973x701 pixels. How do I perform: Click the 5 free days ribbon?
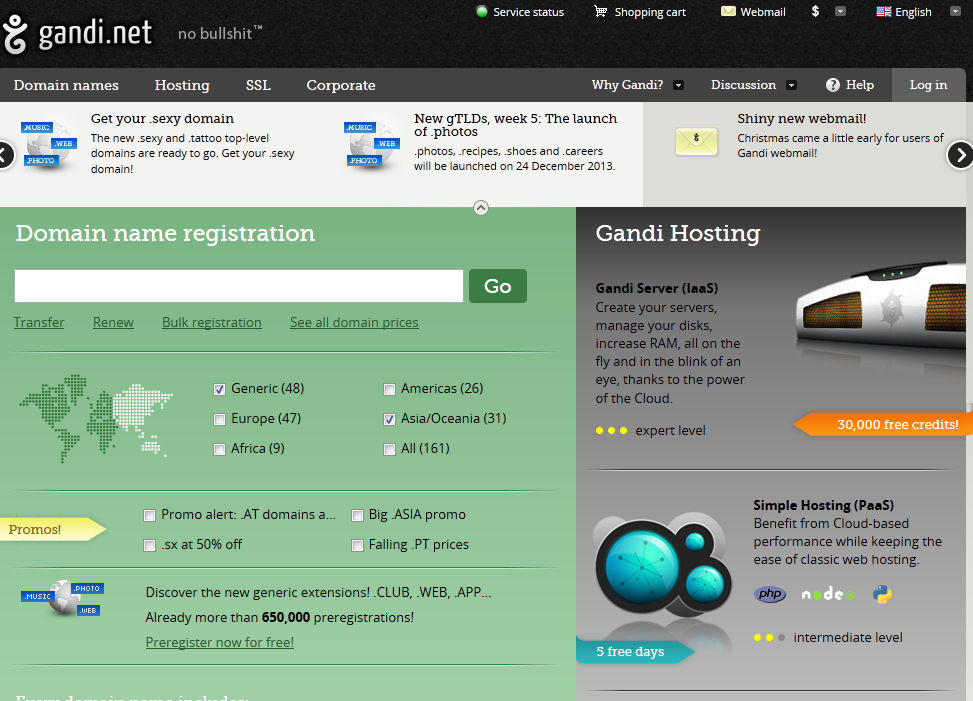coord(635,651)
